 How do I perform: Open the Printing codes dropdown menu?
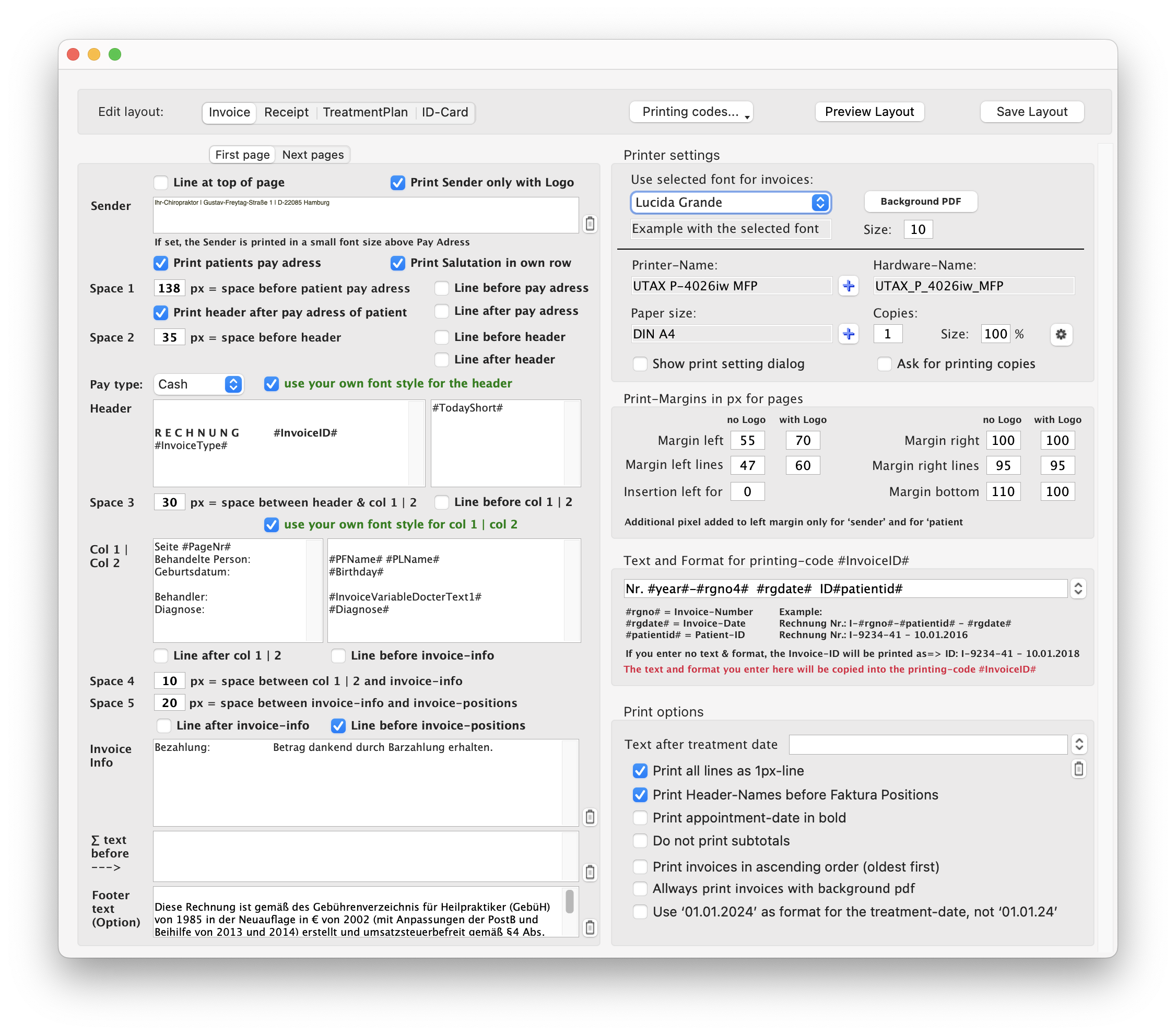point(690,112)
